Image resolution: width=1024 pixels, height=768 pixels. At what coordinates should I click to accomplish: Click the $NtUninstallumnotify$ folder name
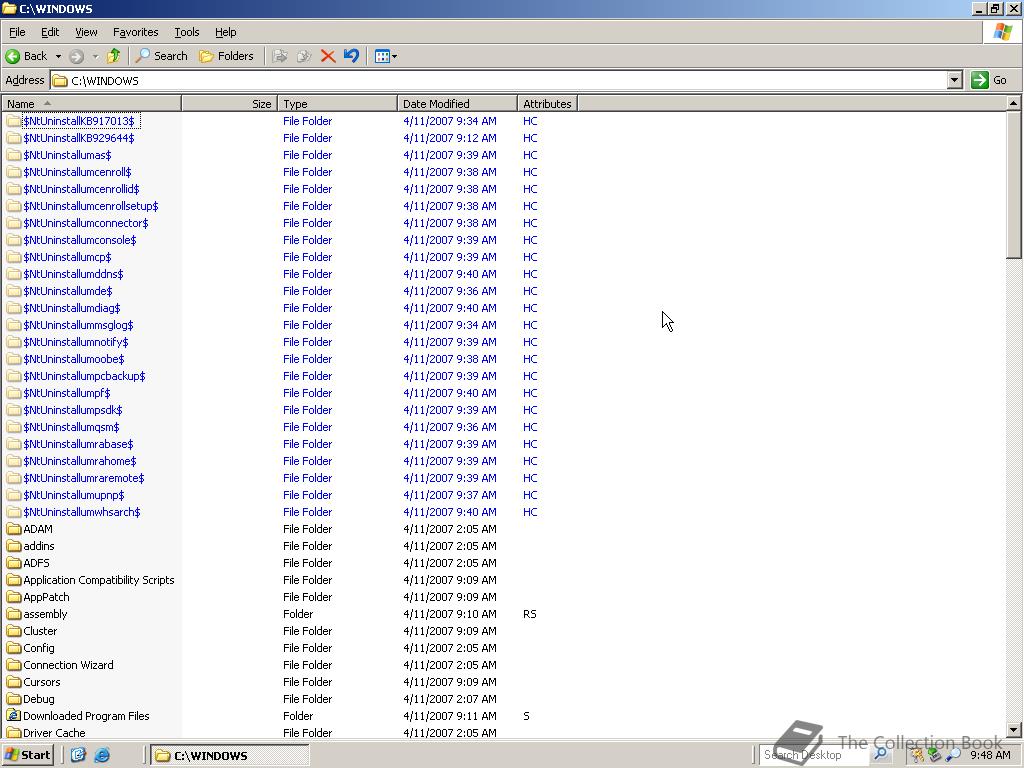(76, 342)
